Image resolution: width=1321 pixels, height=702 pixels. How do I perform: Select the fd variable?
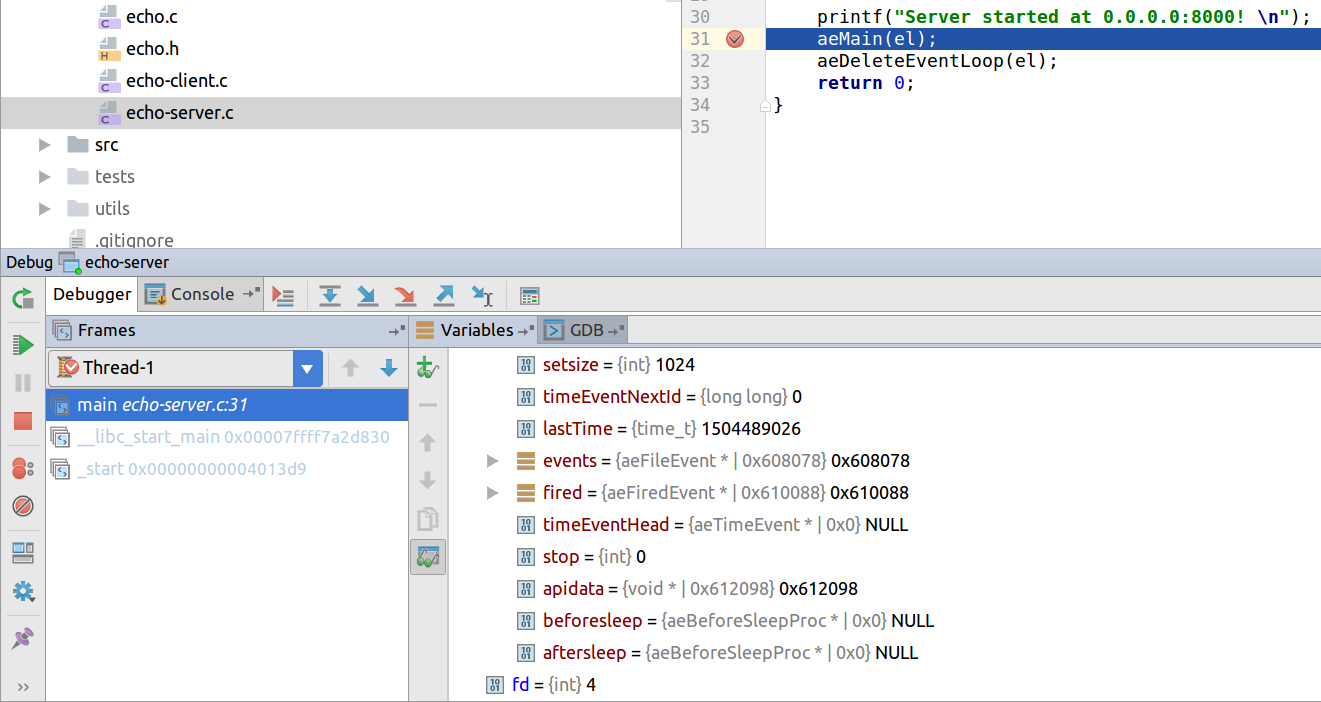coord(884,685)
